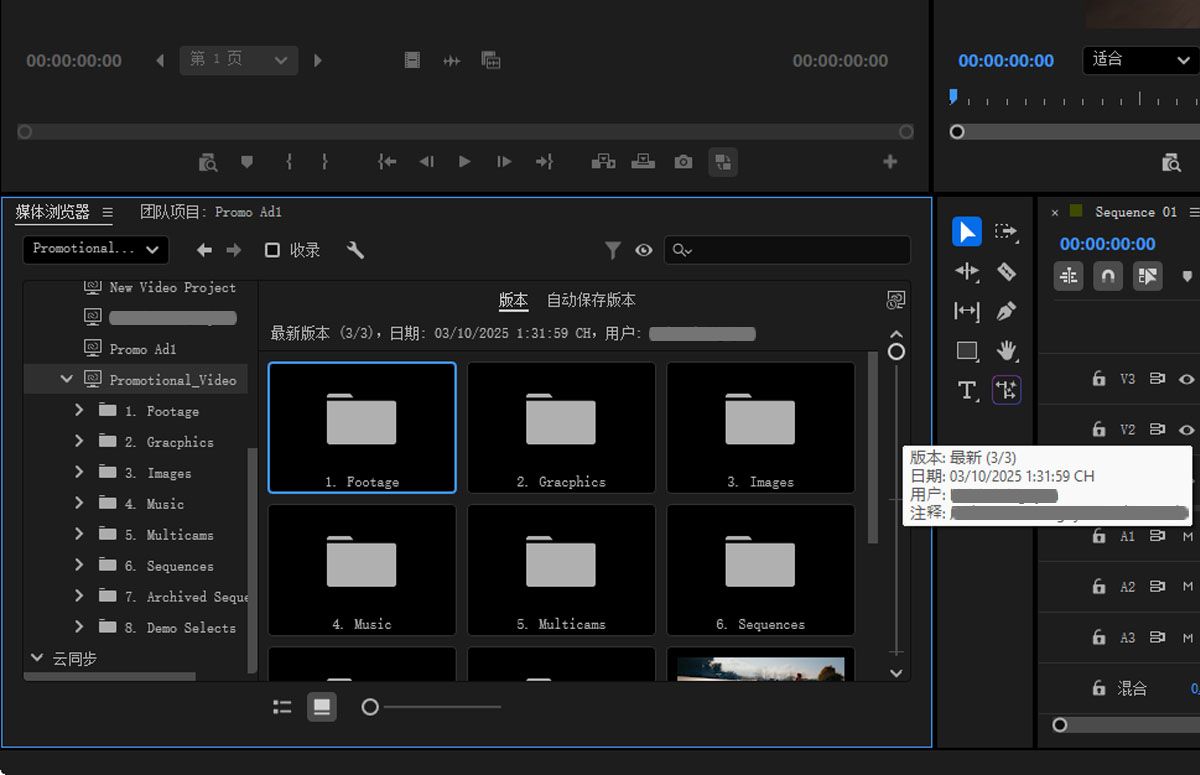Toggle V3 track visibility eye

(1187, 379)
